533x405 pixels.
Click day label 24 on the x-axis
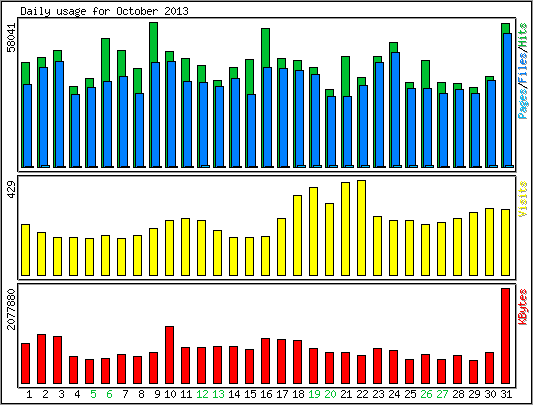(x=394, y=394)
